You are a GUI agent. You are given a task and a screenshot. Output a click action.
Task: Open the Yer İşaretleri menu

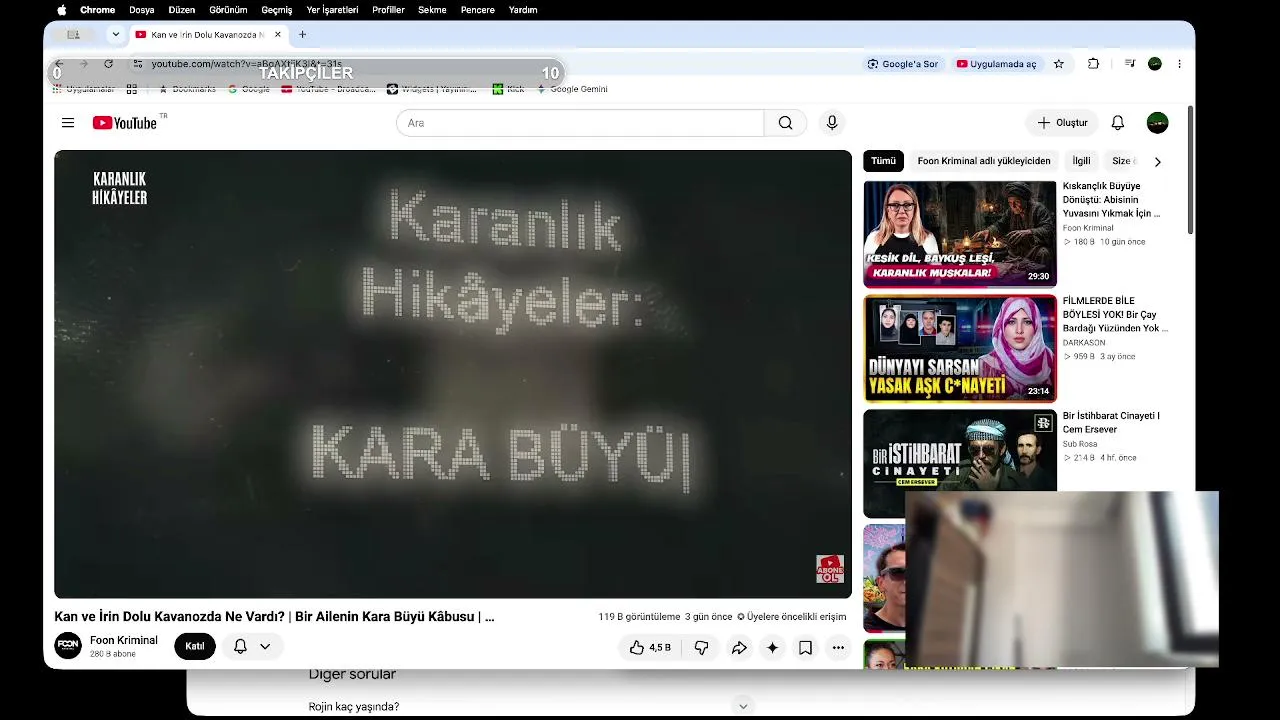point(332,10)
